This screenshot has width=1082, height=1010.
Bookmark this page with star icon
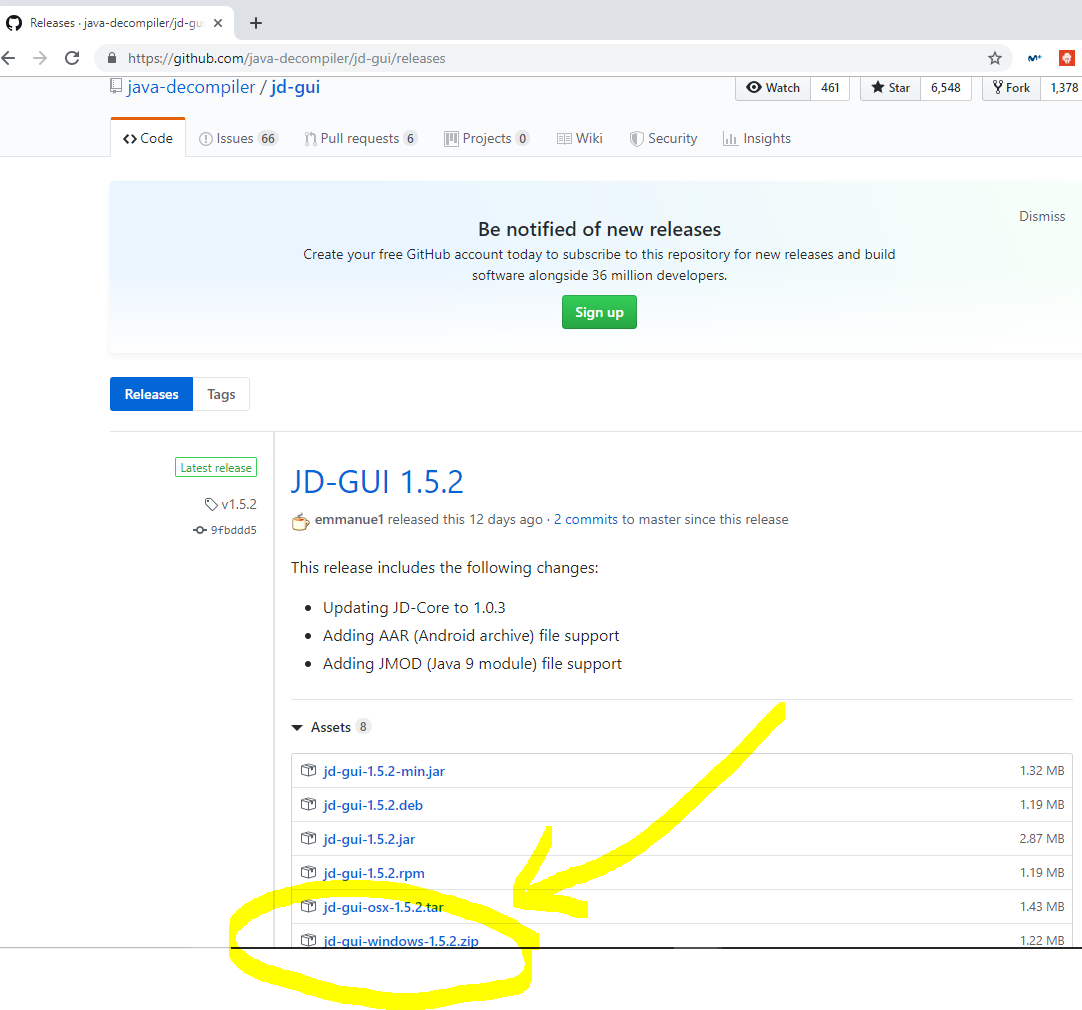(x=994, y=58)
